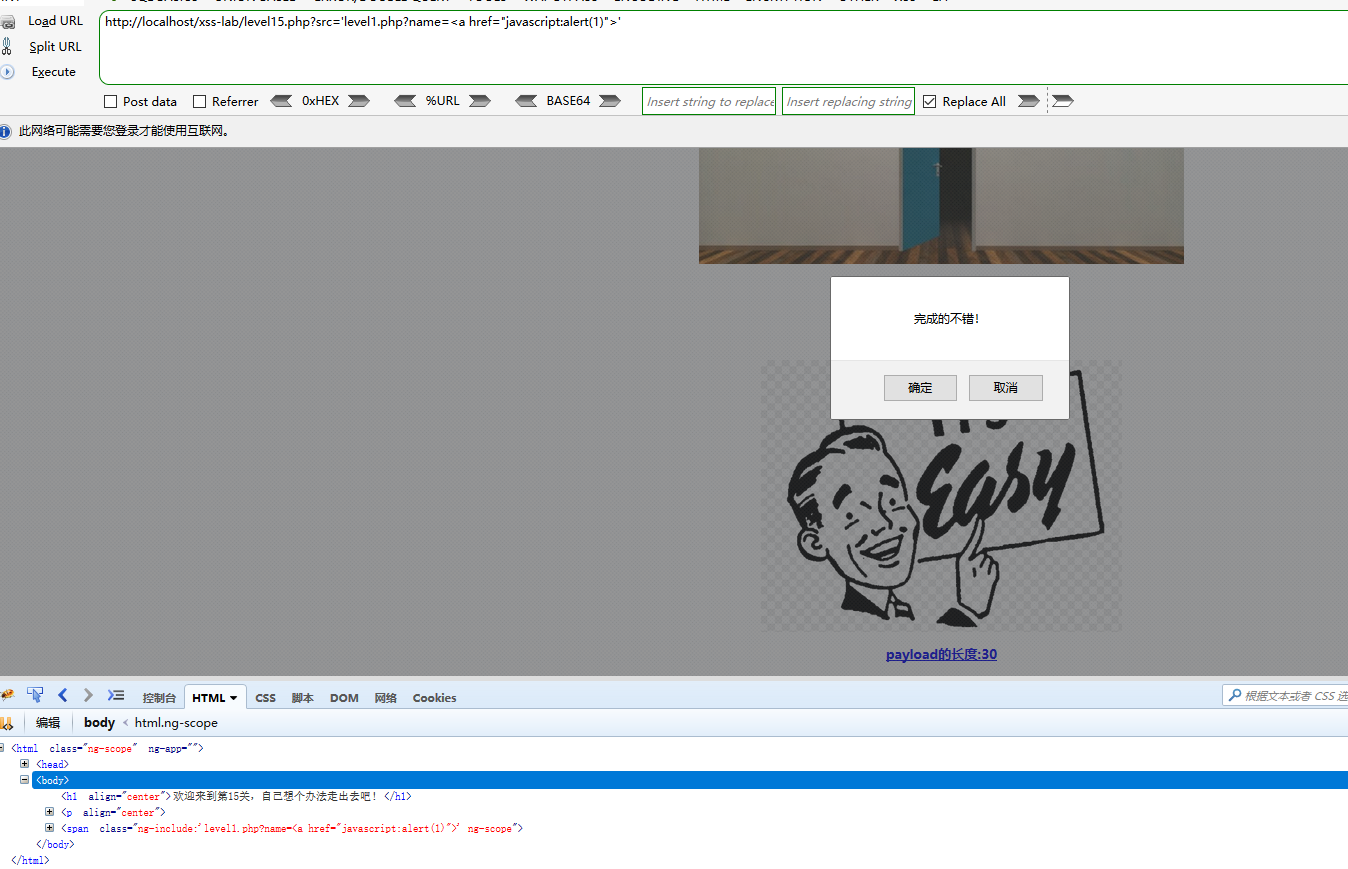Click the It's Easy cartoon image

(941, 495)
